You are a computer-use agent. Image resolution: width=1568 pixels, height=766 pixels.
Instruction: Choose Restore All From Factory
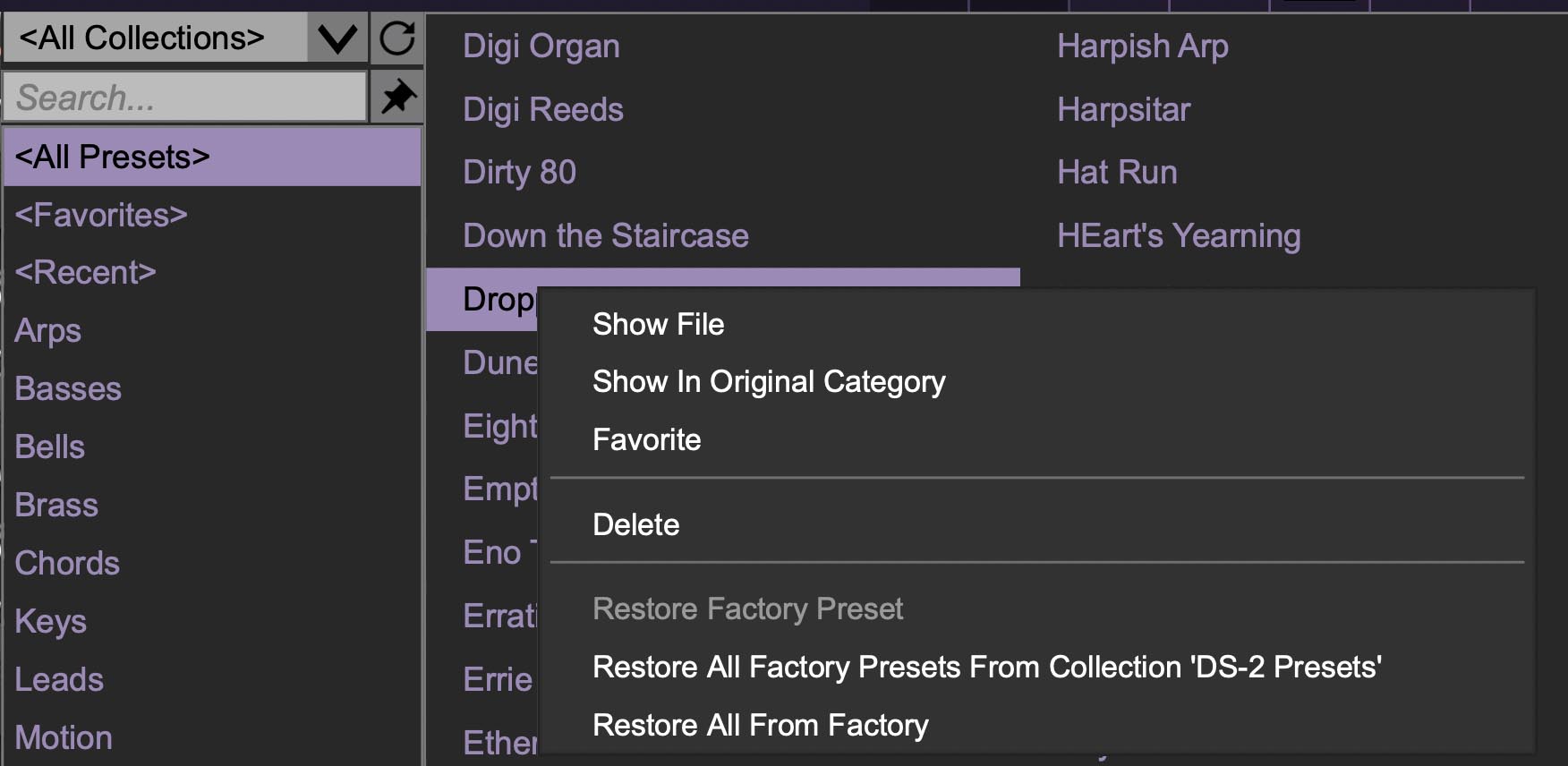click(x=760, y=725)
